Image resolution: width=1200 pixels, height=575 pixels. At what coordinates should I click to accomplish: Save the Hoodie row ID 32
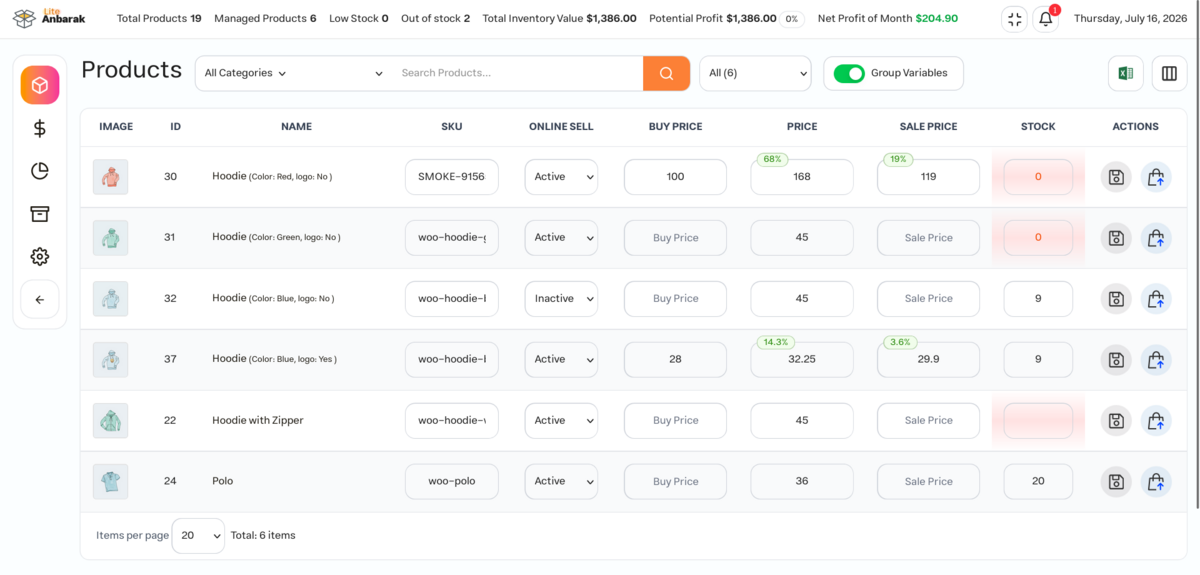(x=1116, y=299)
